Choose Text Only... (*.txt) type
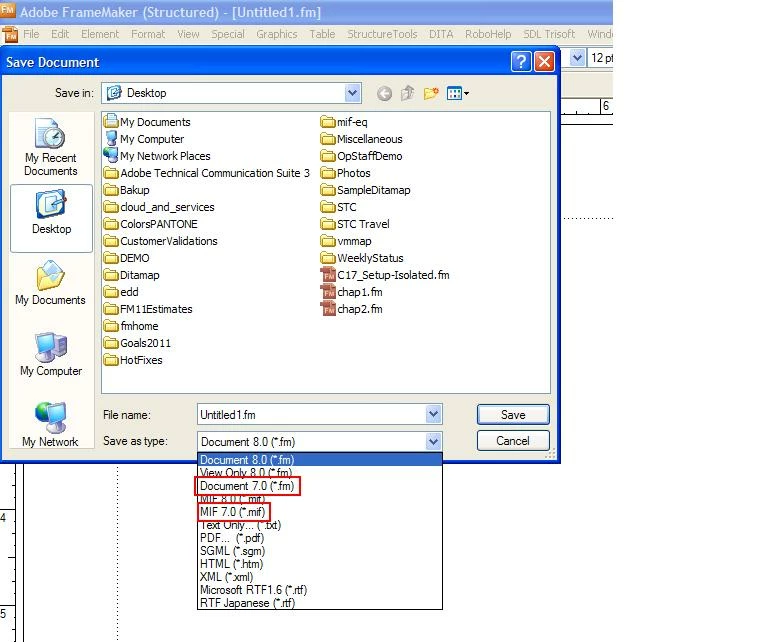This screenshot has width=764, height=642. tap(320, 525)
